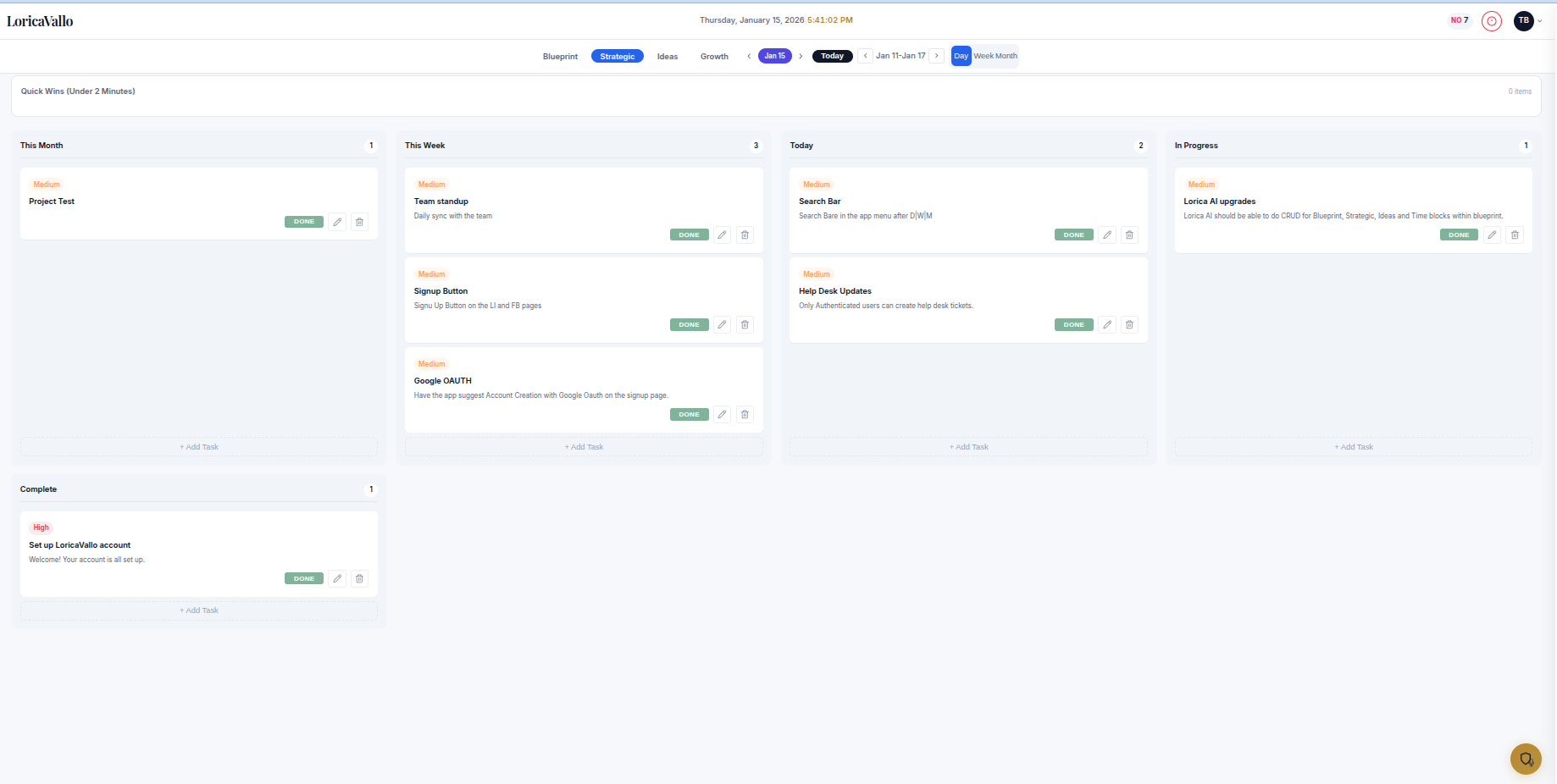Click the NO 7 streak badge
Screen dimensions: 1557x784
tap(1458, 19)
